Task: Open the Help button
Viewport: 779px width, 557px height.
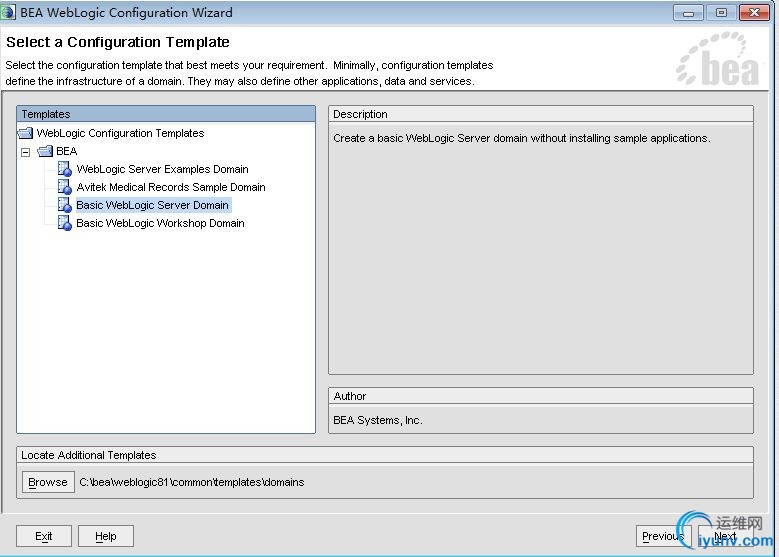Action: coord(106,536)
